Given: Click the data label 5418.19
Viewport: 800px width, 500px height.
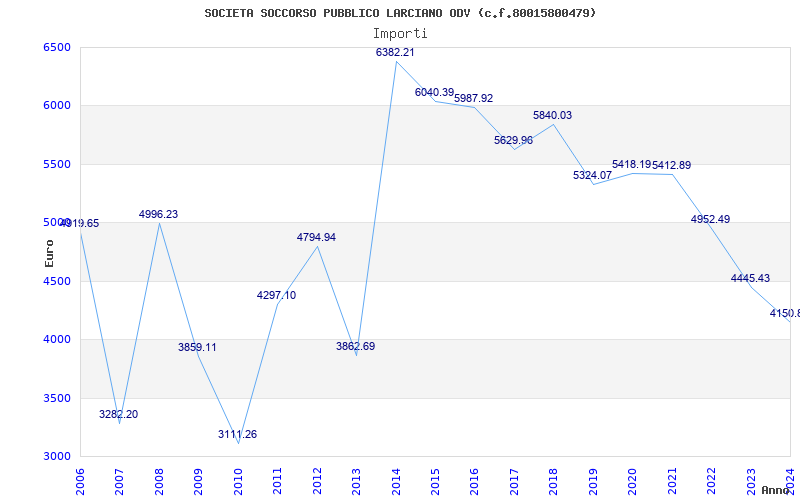Looking at the screenshot, I should coord(632,164).
